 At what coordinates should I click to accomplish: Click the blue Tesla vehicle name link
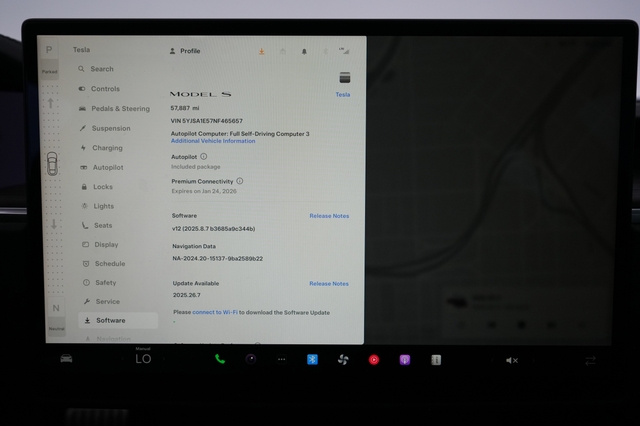[343, 95]
